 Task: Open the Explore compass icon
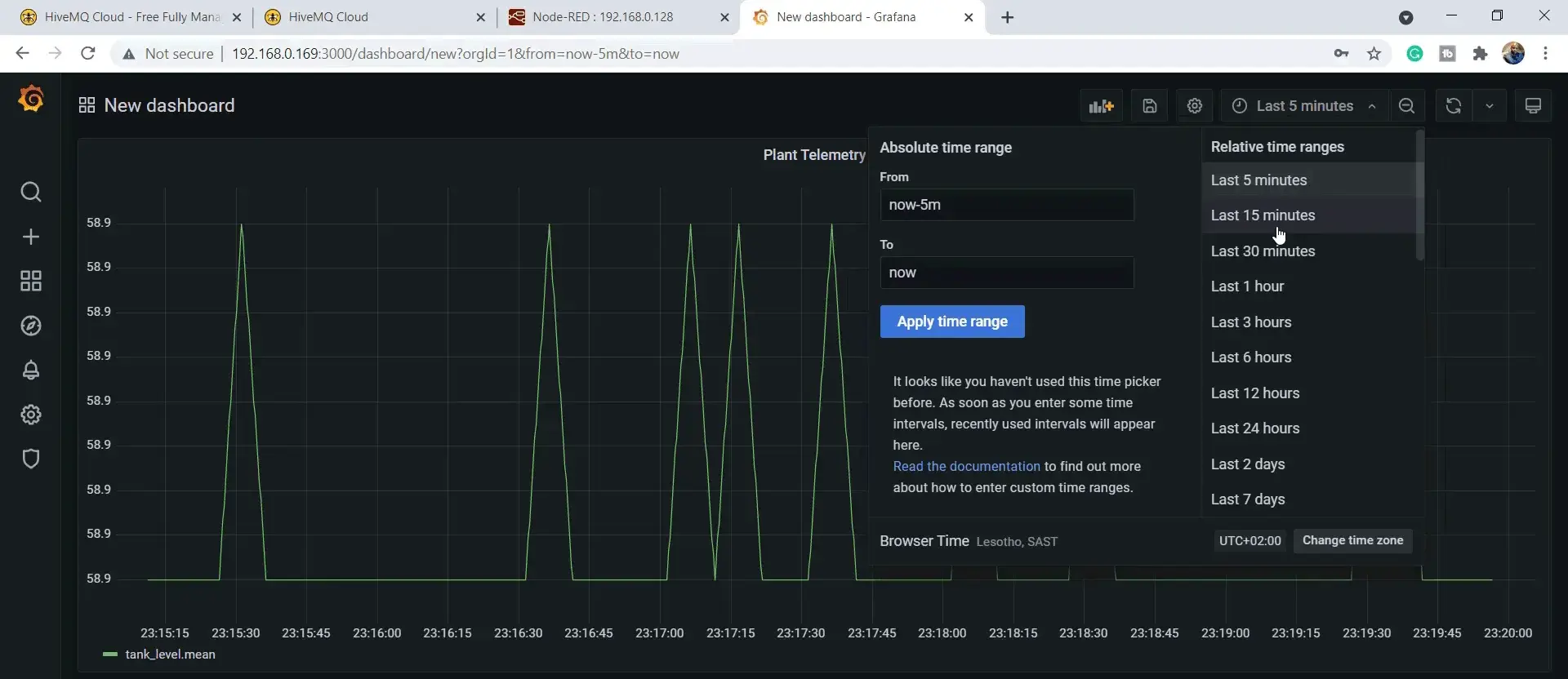(x=31, y=326)
